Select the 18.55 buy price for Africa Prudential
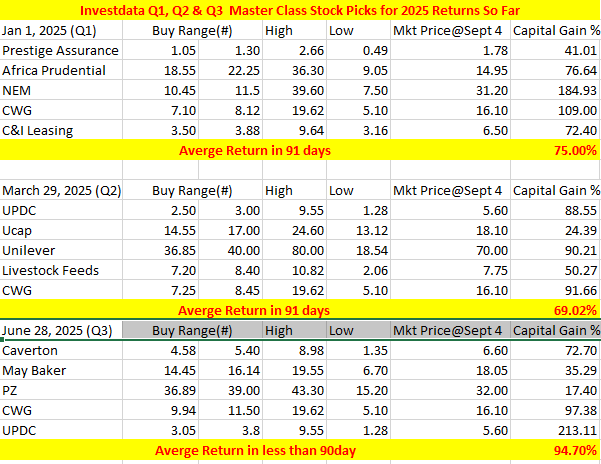 tap(161, 70)
